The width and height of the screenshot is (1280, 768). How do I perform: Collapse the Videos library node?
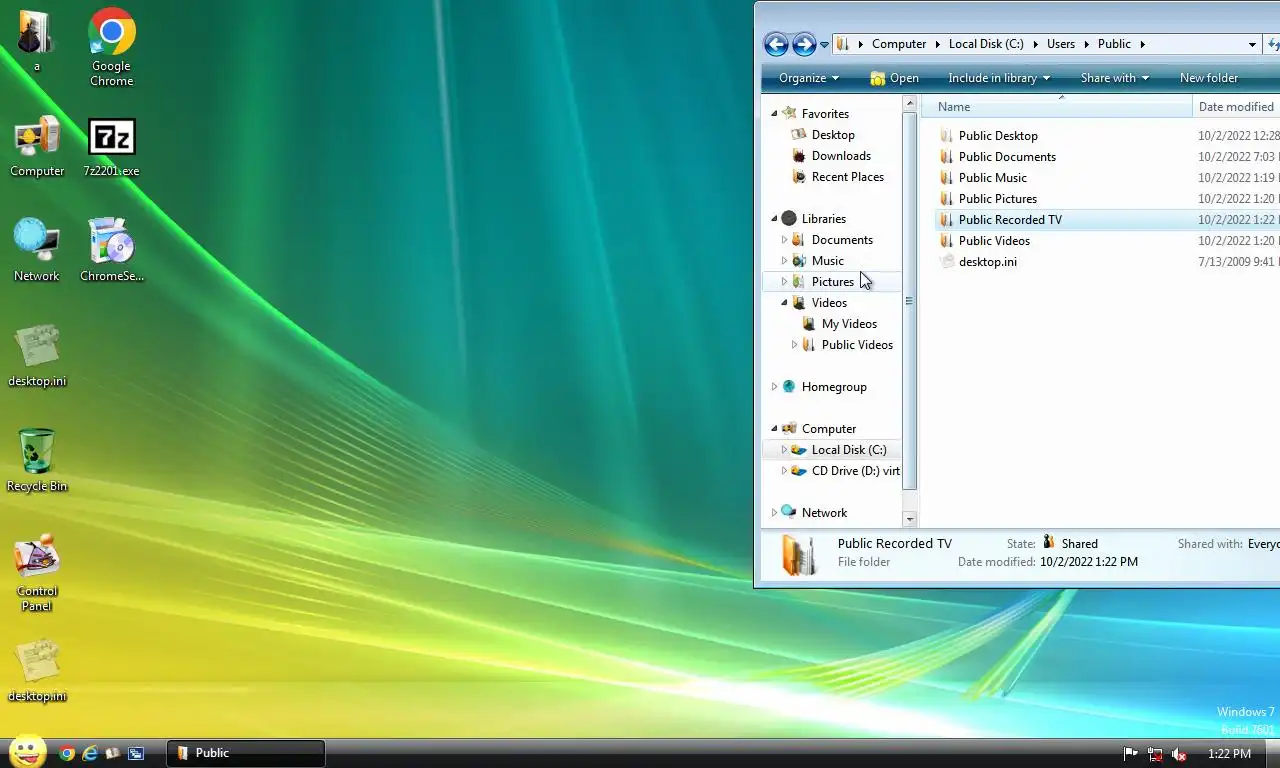point(784,303)
